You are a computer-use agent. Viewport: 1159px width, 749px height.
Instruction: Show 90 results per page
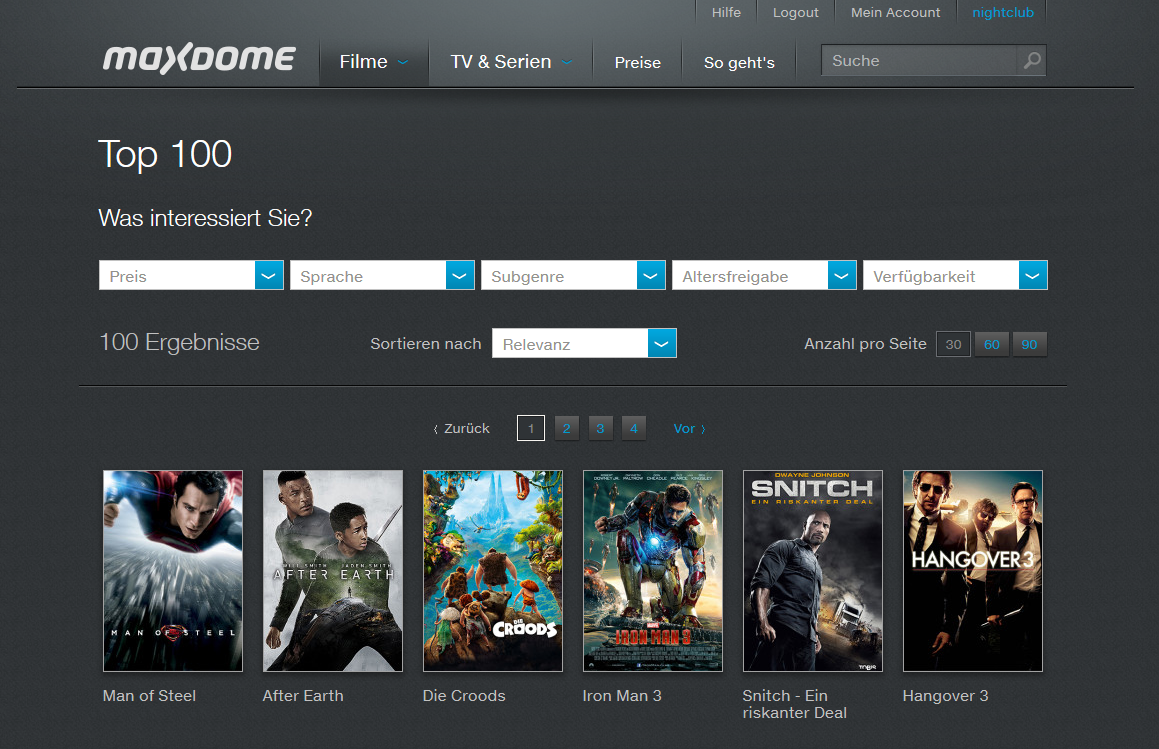point(1029,345)
